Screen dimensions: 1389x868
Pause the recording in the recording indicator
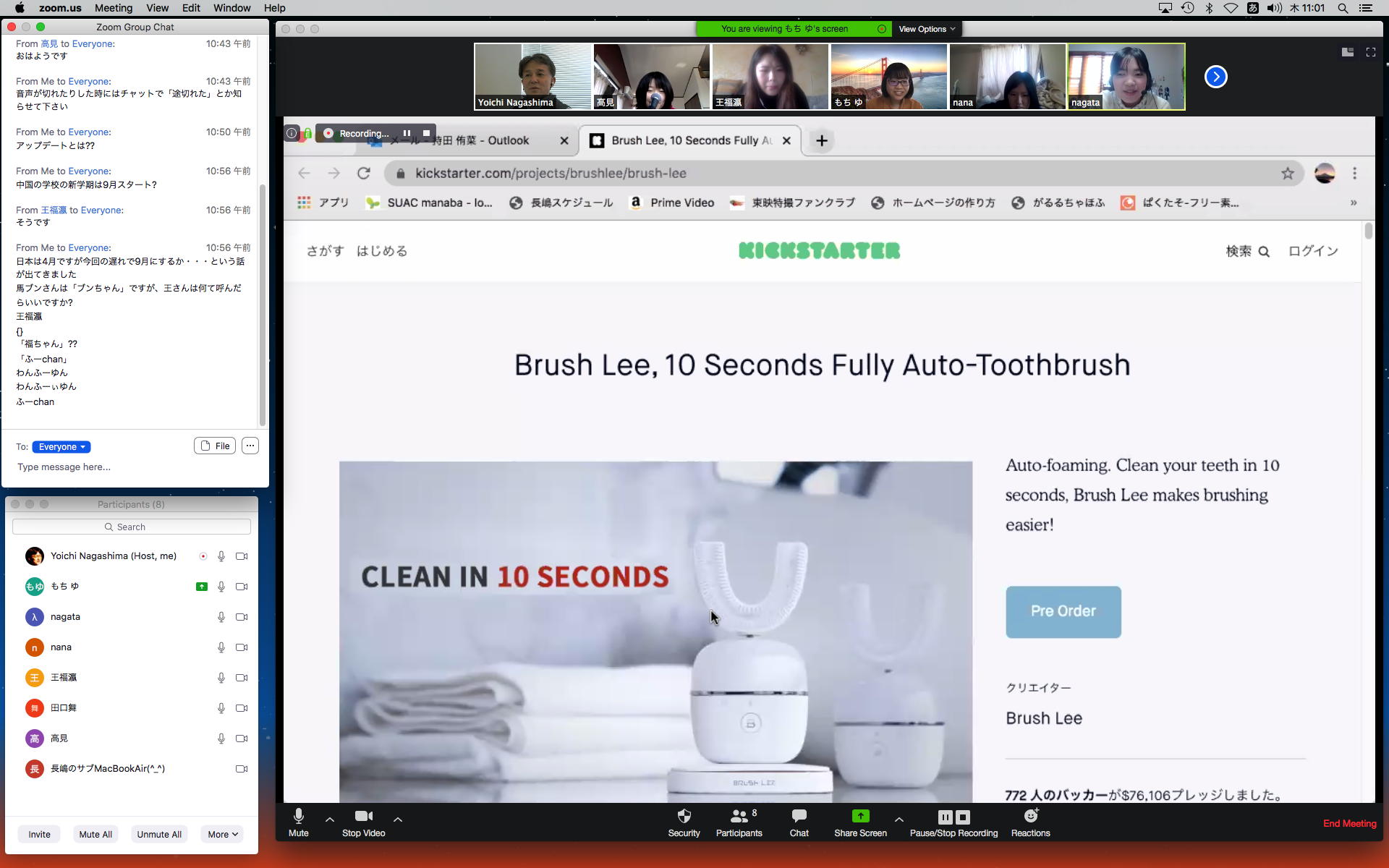(407, 133)
